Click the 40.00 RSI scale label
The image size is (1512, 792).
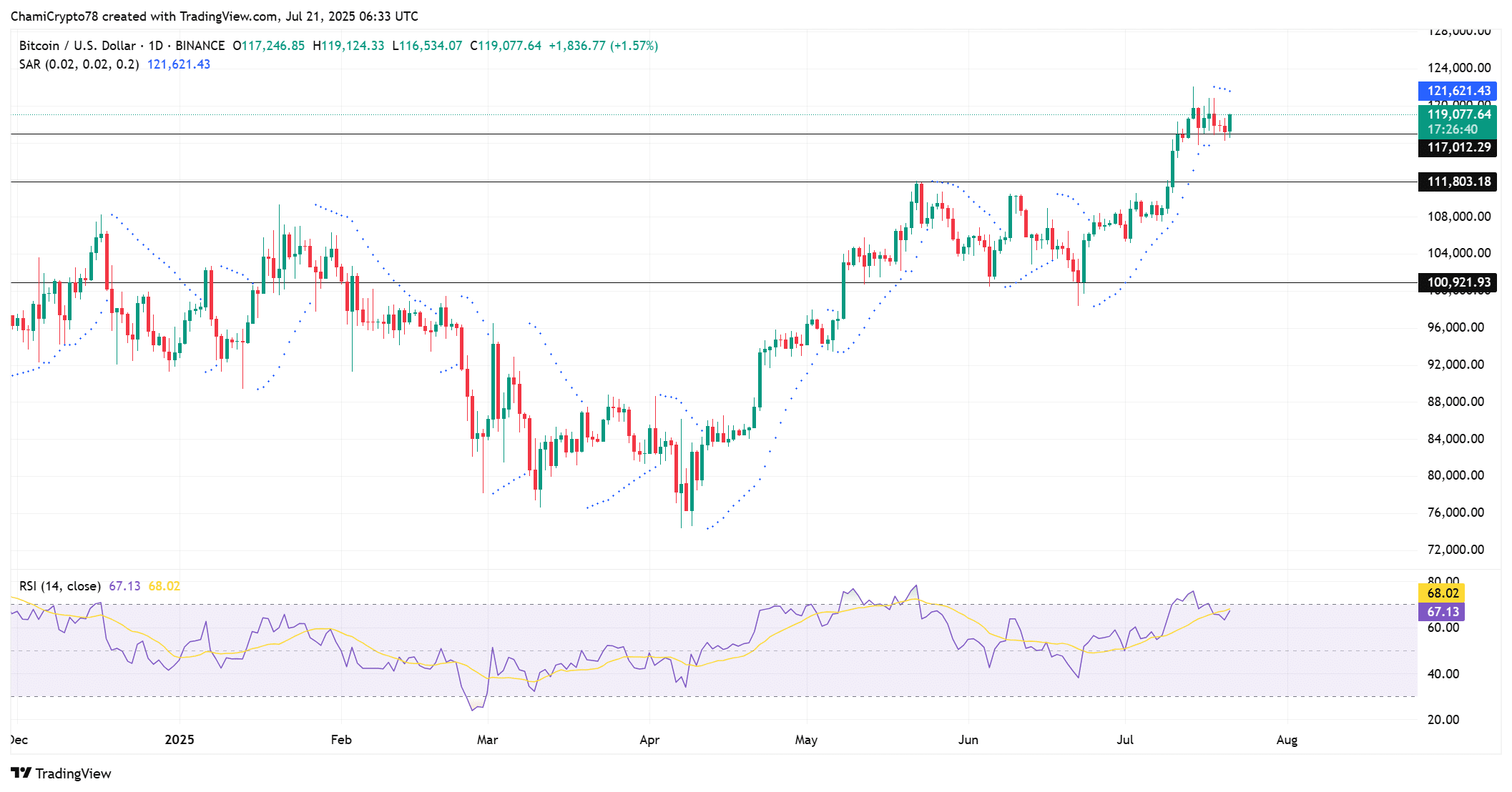[x=1443, y=674]
